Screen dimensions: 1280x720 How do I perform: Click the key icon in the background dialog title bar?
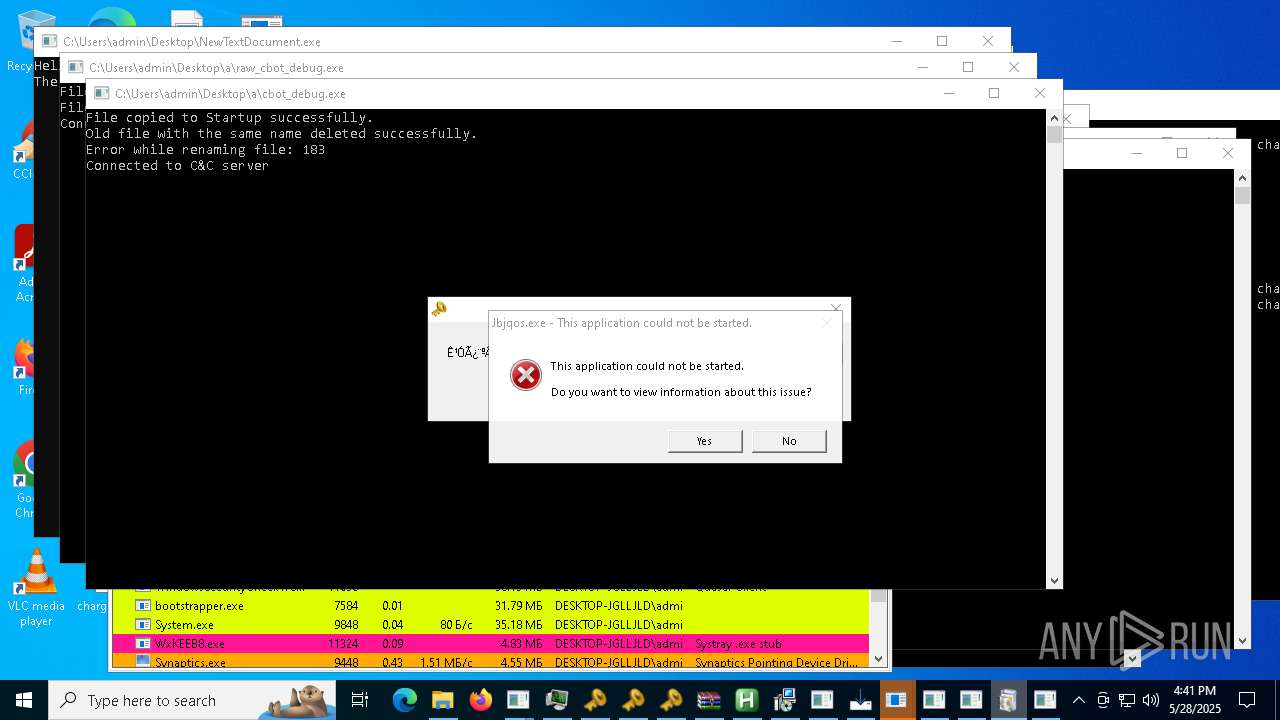439,309
